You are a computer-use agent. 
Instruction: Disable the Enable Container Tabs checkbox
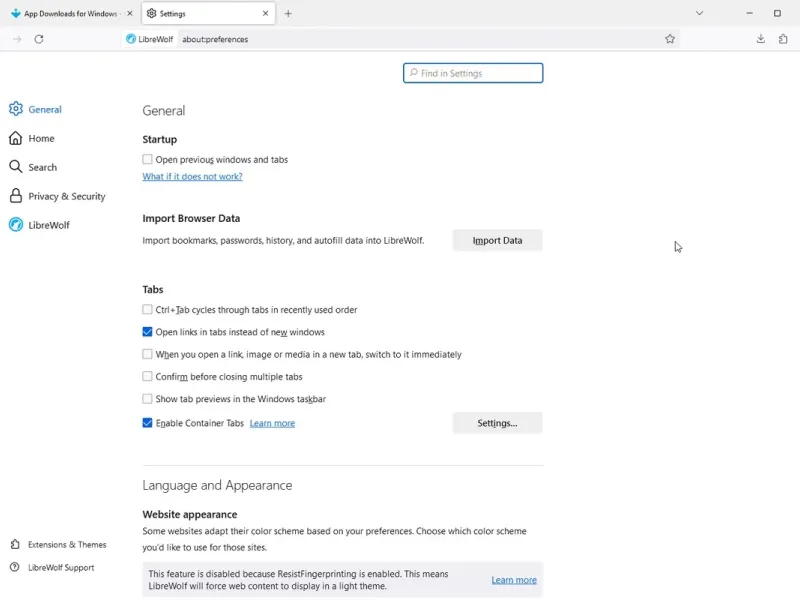pos(148,423)
